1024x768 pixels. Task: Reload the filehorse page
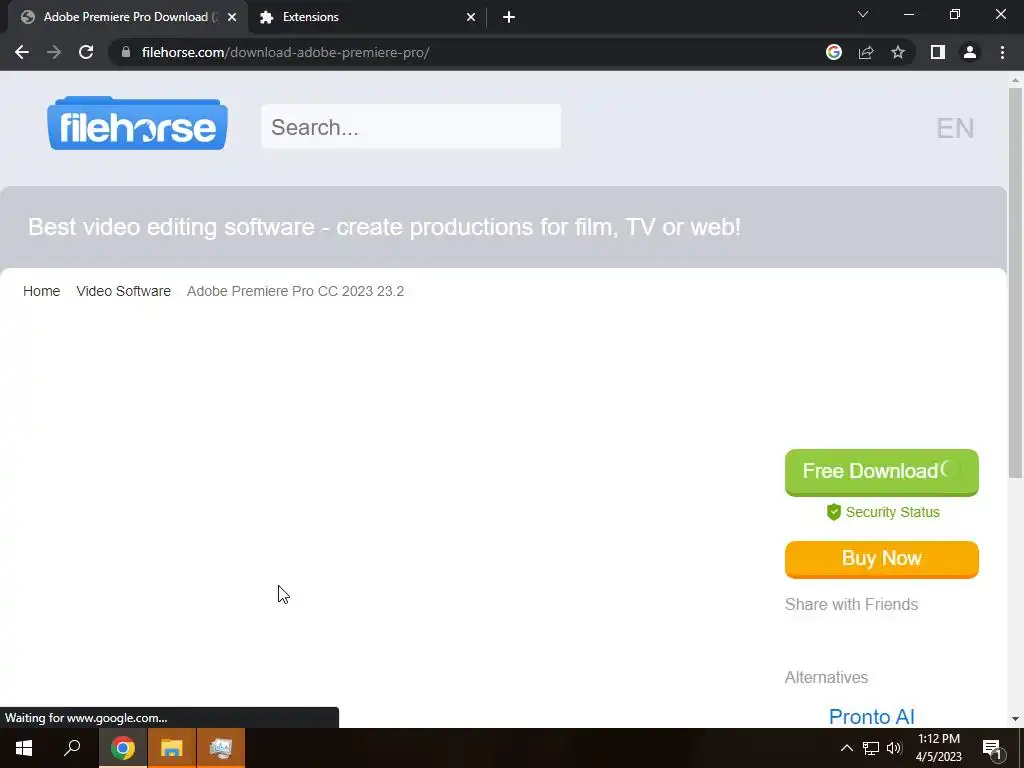pos(86,52)
